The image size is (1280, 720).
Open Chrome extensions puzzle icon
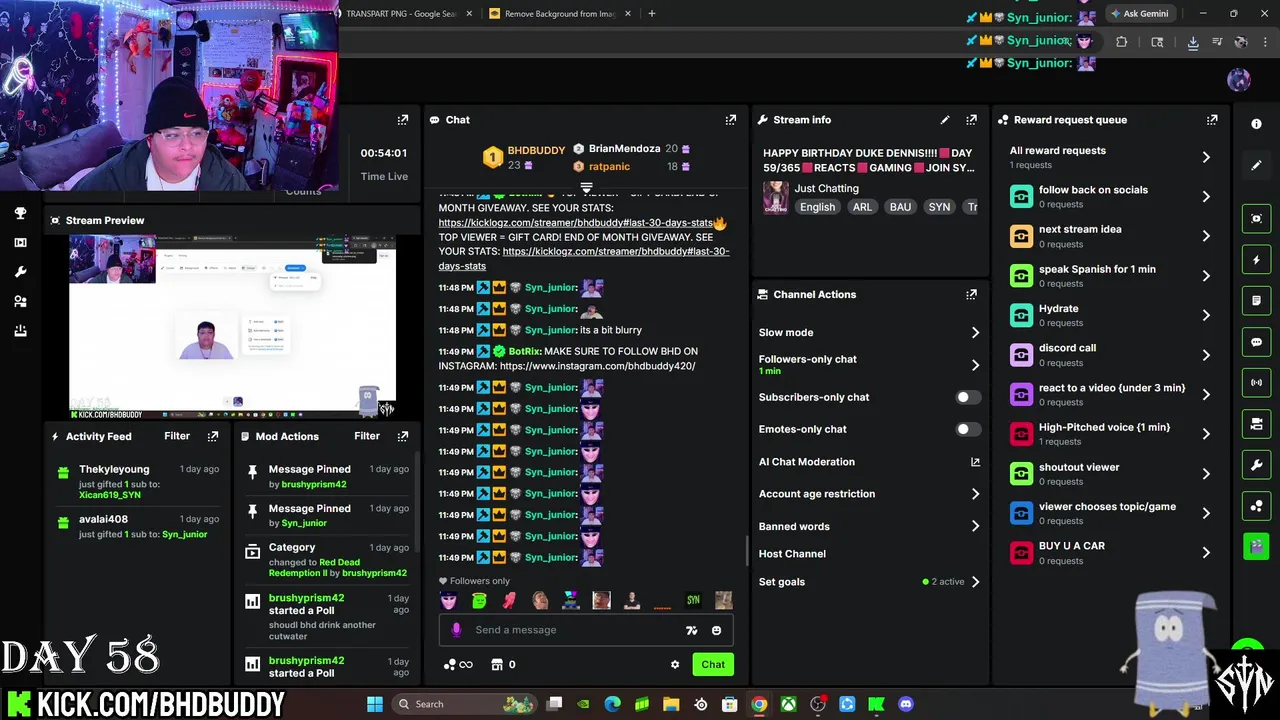(1121, 42)
